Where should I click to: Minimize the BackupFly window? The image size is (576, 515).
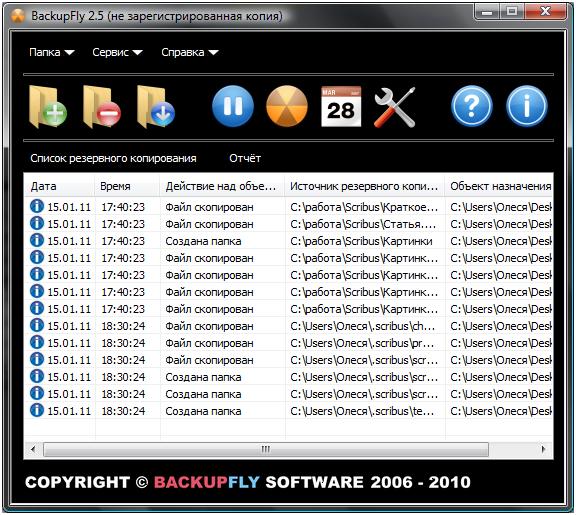(x=487, y=12)
